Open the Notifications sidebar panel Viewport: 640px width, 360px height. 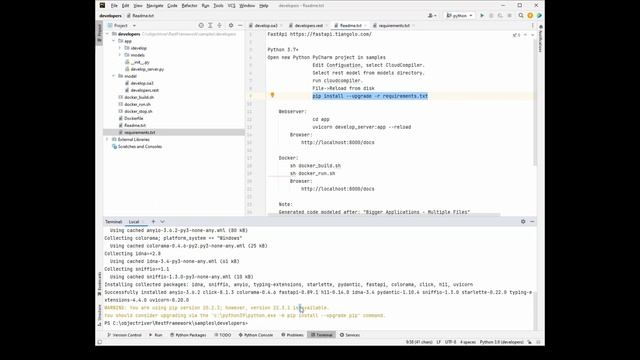click(x=540, y=39)
